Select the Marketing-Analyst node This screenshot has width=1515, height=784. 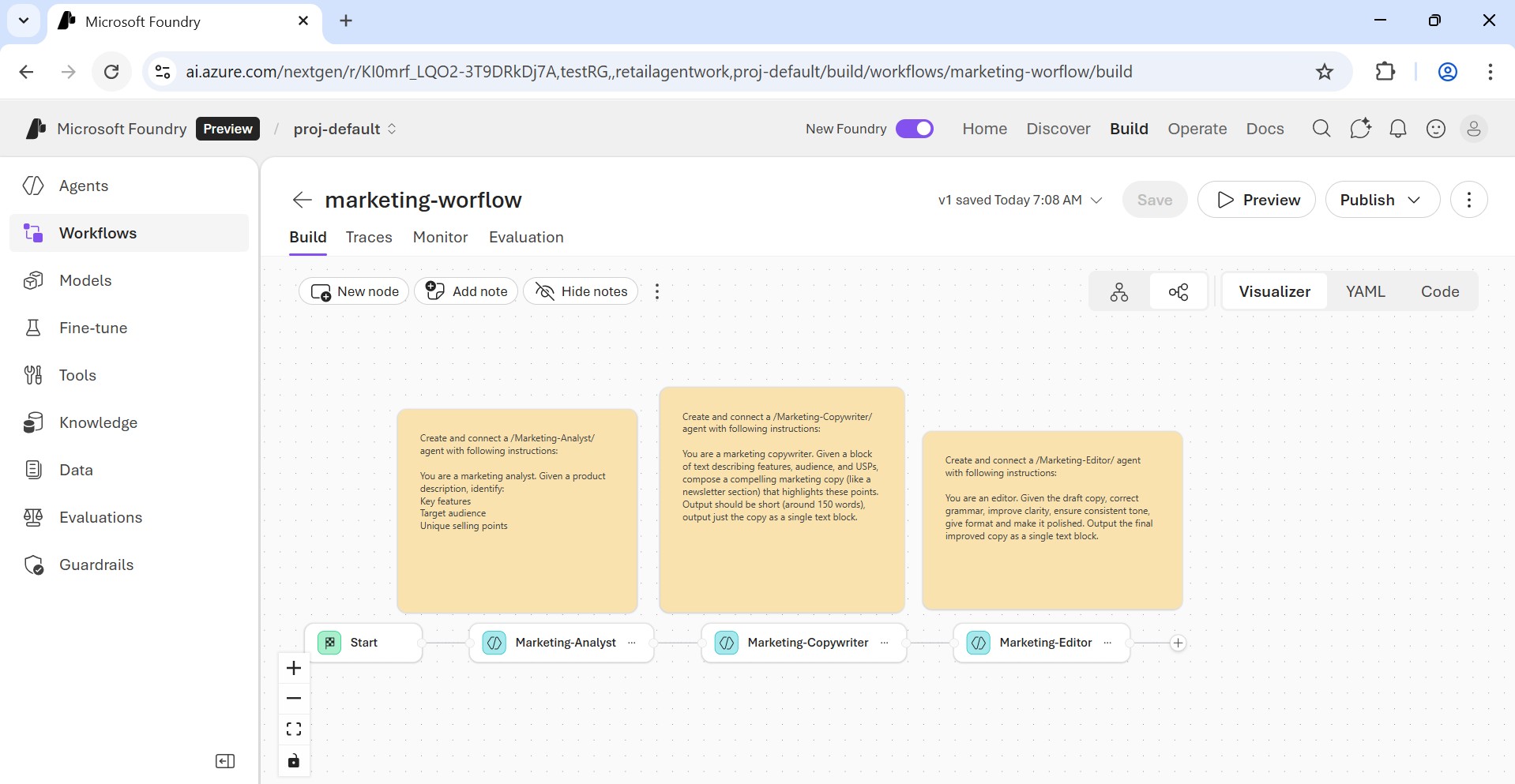[562, 643]
